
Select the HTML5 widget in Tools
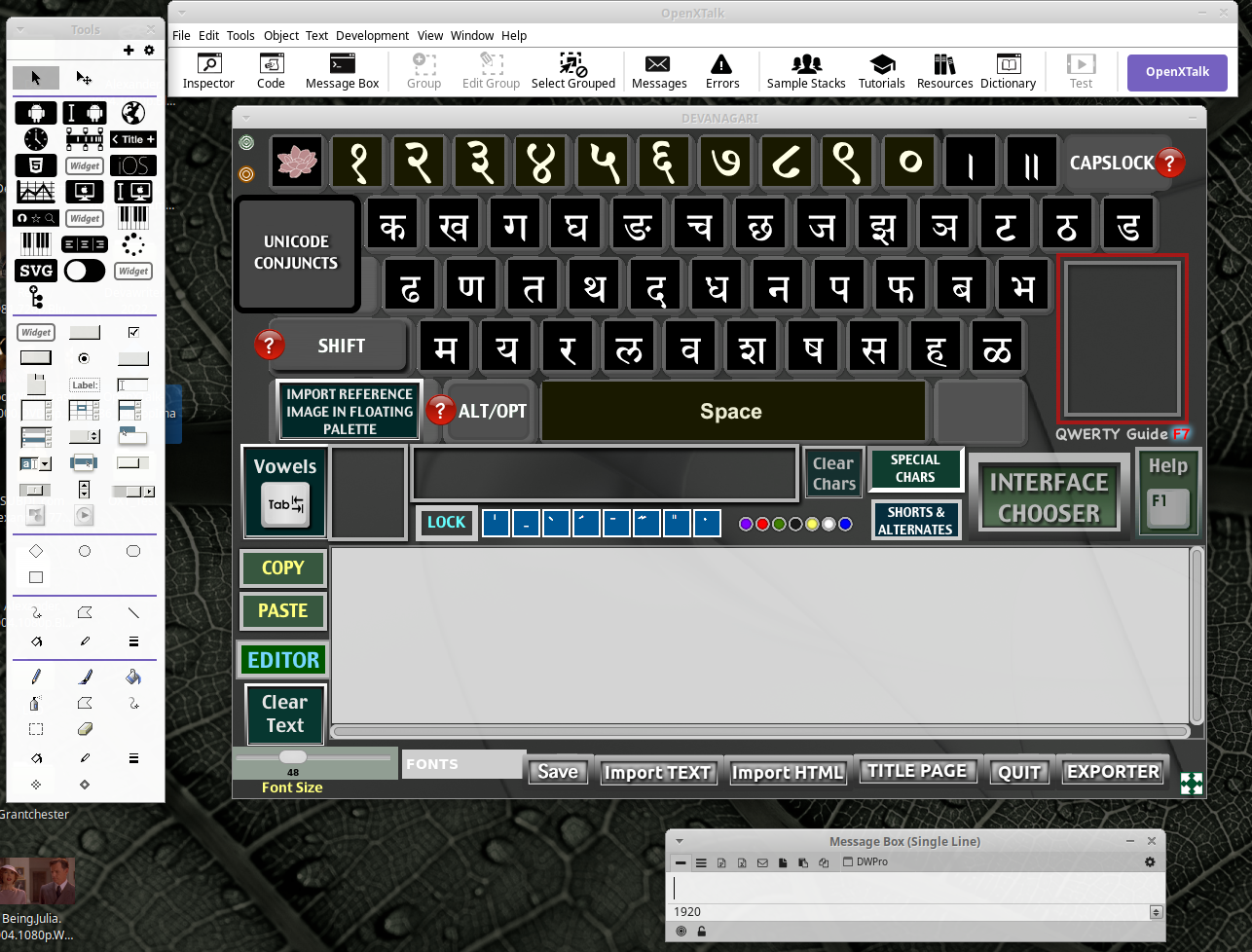pyautogui.click(x=36, y=165)
